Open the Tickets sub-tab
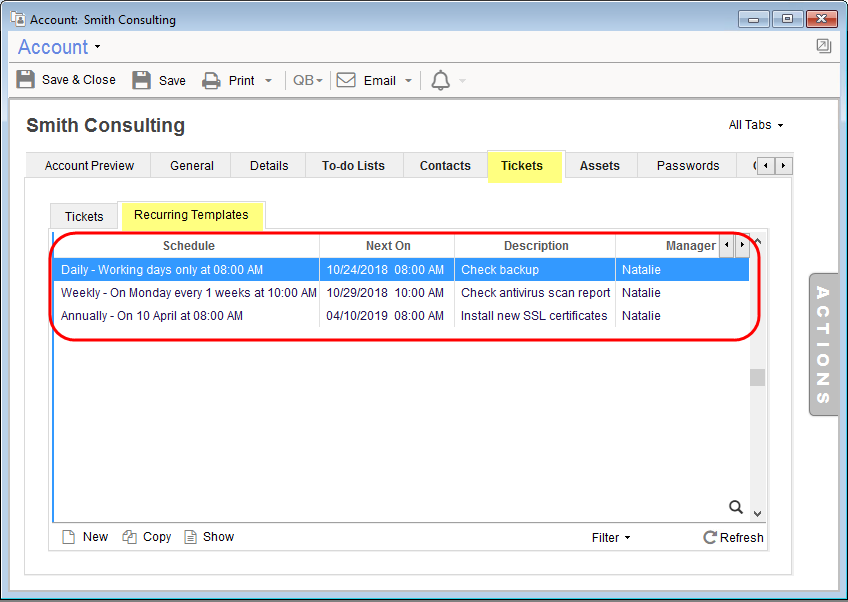The image size is (848, 602). coord(84,216)
